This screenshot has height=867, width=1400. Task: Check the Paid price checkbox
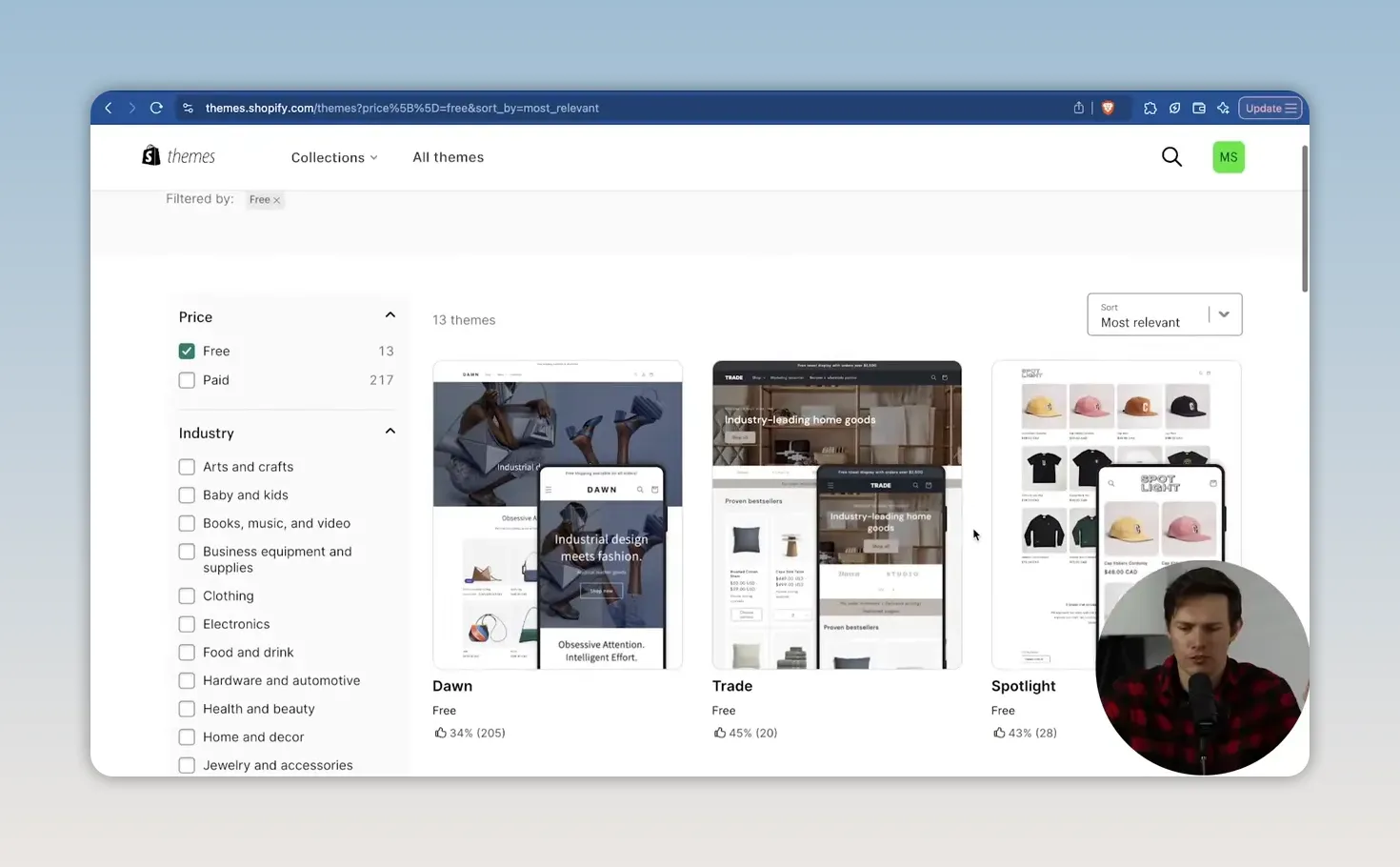pos(187,380)
